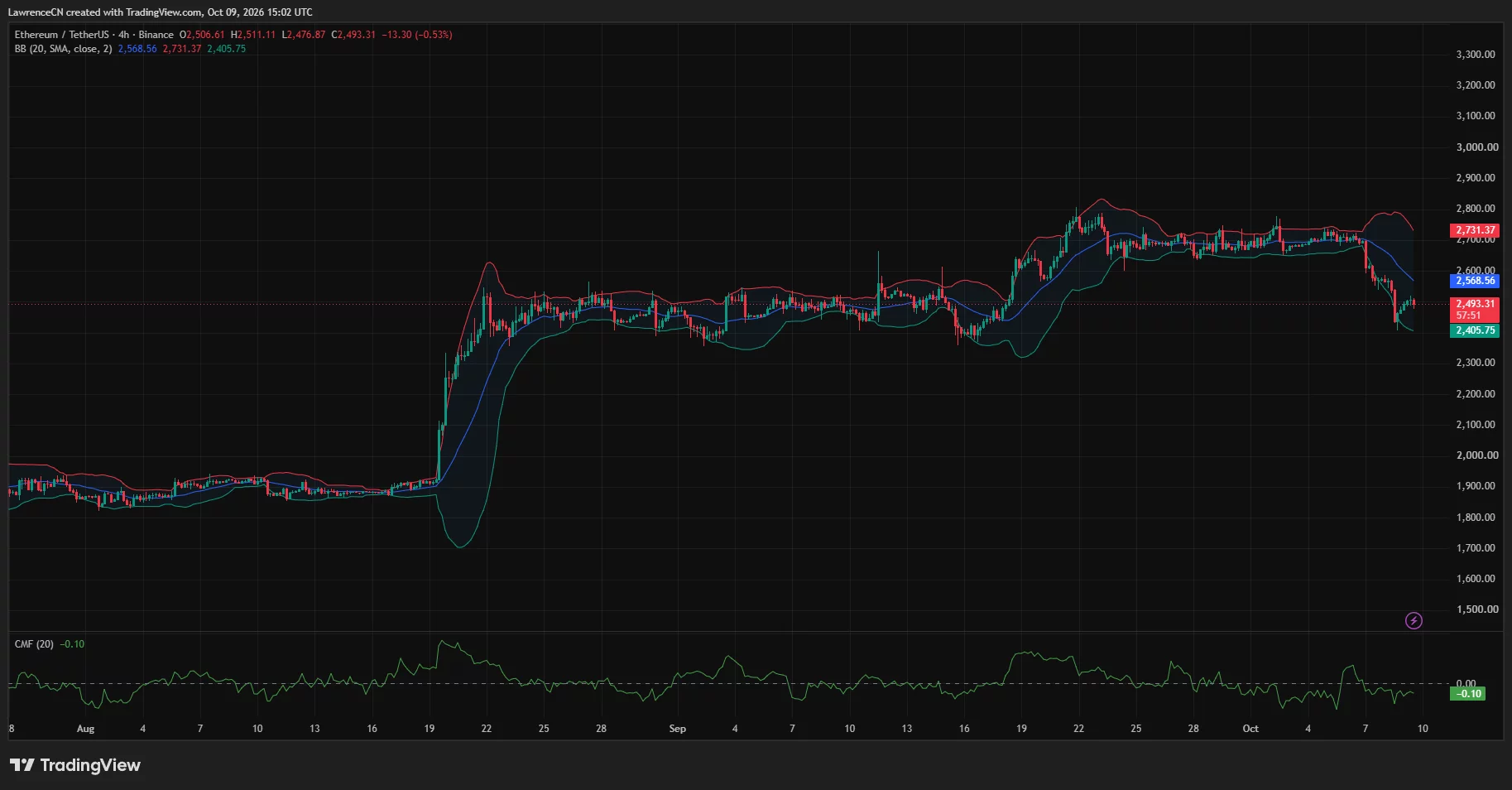
Task: Select the CMF (20) indicator label
Action: coord(34,644)
